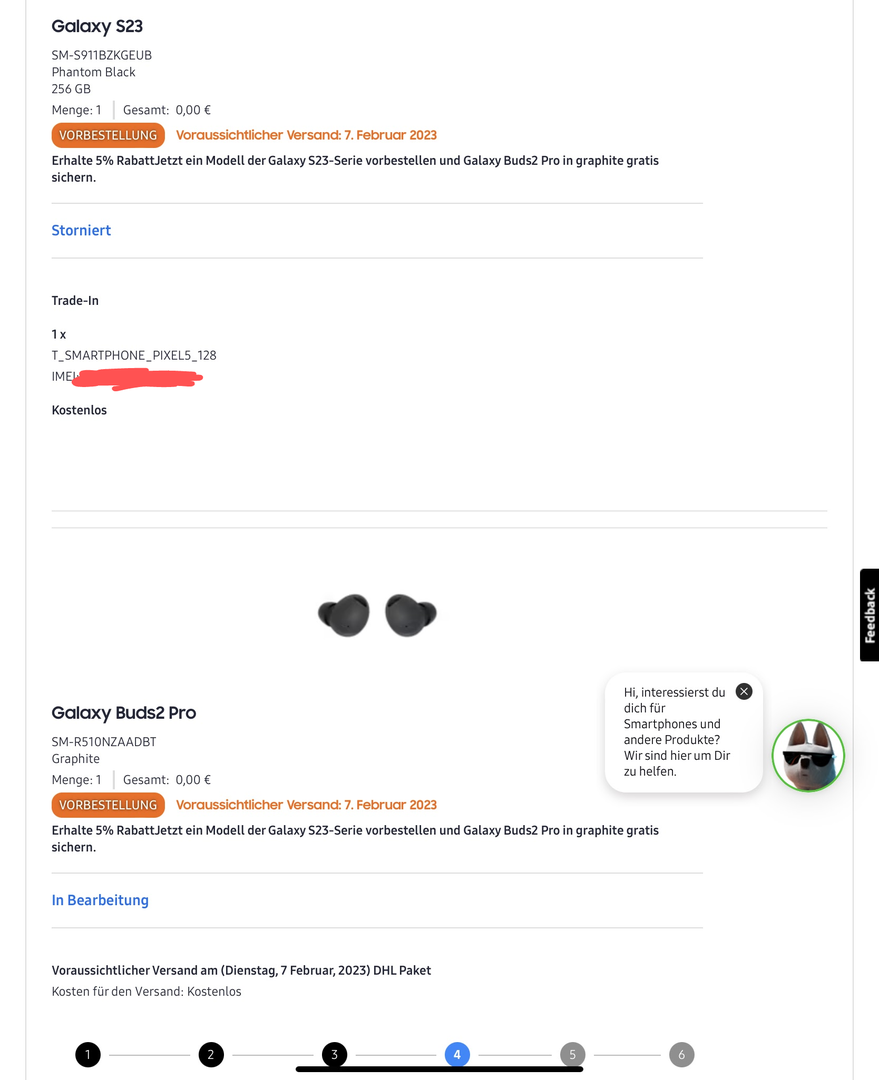Select step 3 in the progress tracker
The height and width of the screenshot is (1080, 879).
(334, 1054)
